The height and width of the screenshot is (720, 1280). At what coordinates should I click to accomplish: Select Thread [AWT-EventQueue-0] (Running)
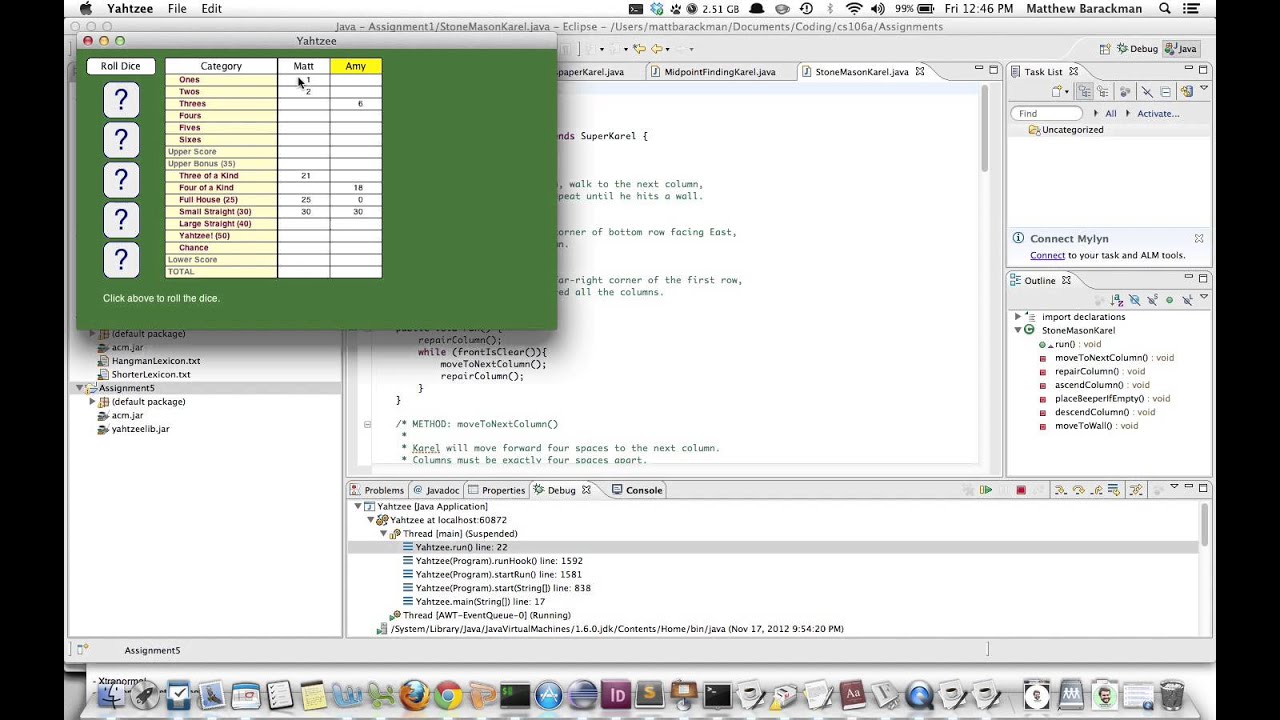480,615
